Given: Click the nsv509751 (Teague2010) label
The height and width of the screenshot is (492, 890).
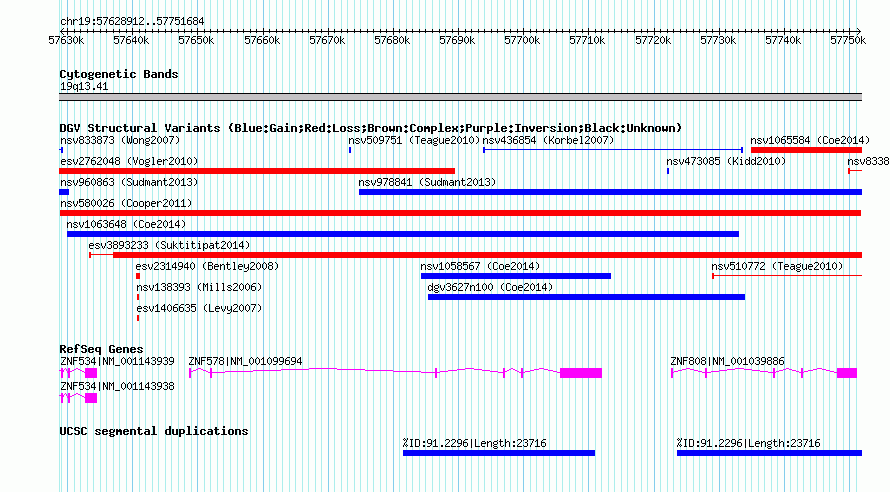Looking at the screenshot, I should click(x=414, y=140).
